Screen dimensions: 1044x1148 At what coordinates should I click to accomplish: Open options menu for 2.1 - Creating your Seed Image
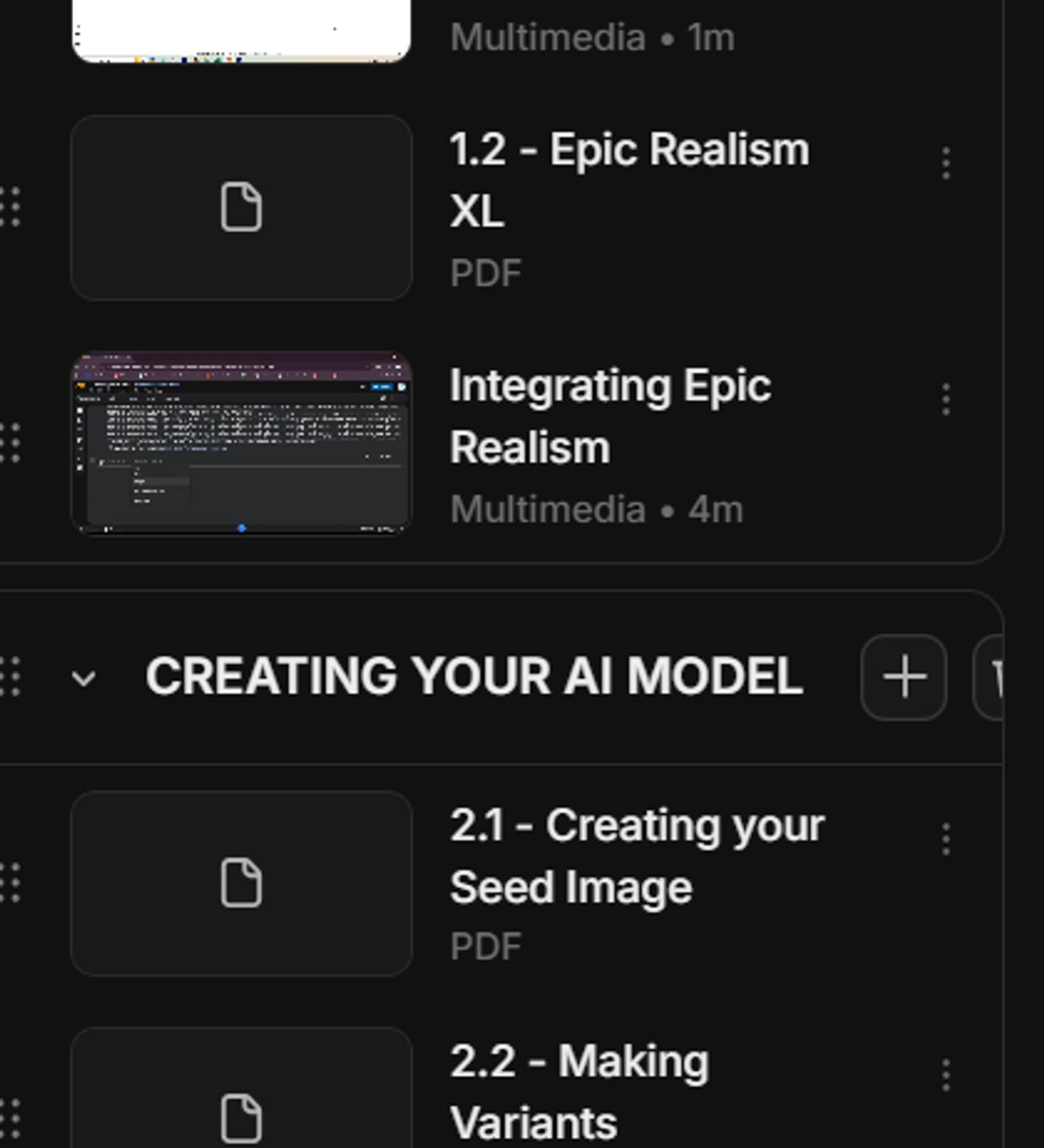coord(946,839)
